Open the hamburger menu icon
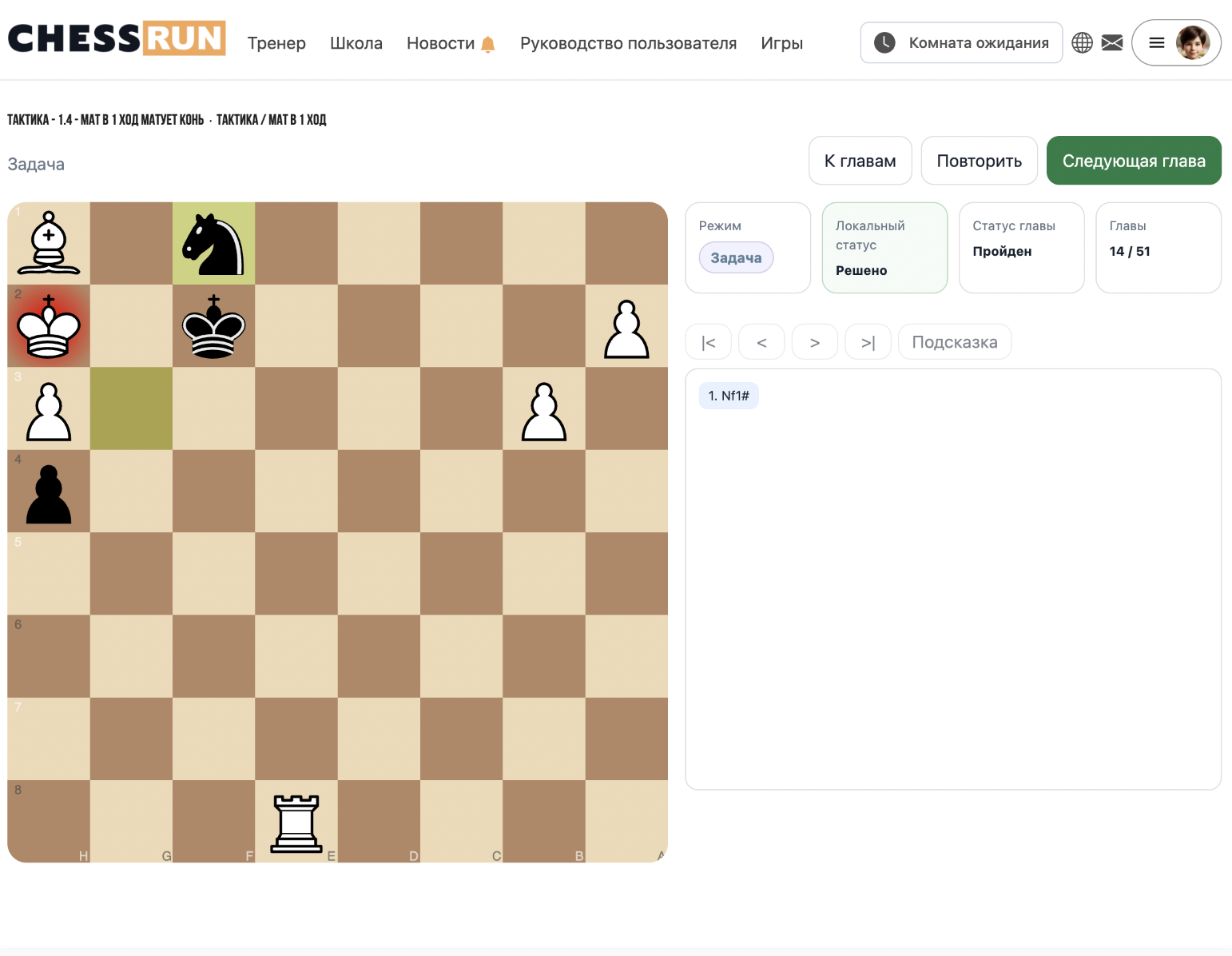 click(1156, 43)
